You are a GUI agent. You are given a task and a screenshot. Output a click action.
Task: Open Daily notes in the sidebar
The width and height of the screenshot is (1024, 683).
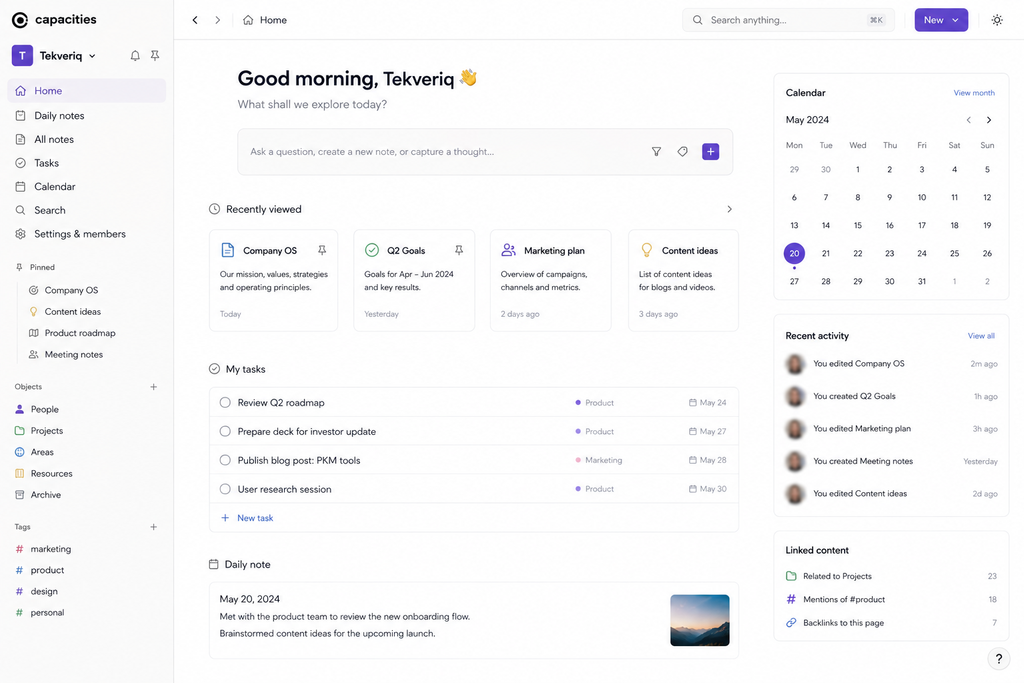tap(86, 116)
